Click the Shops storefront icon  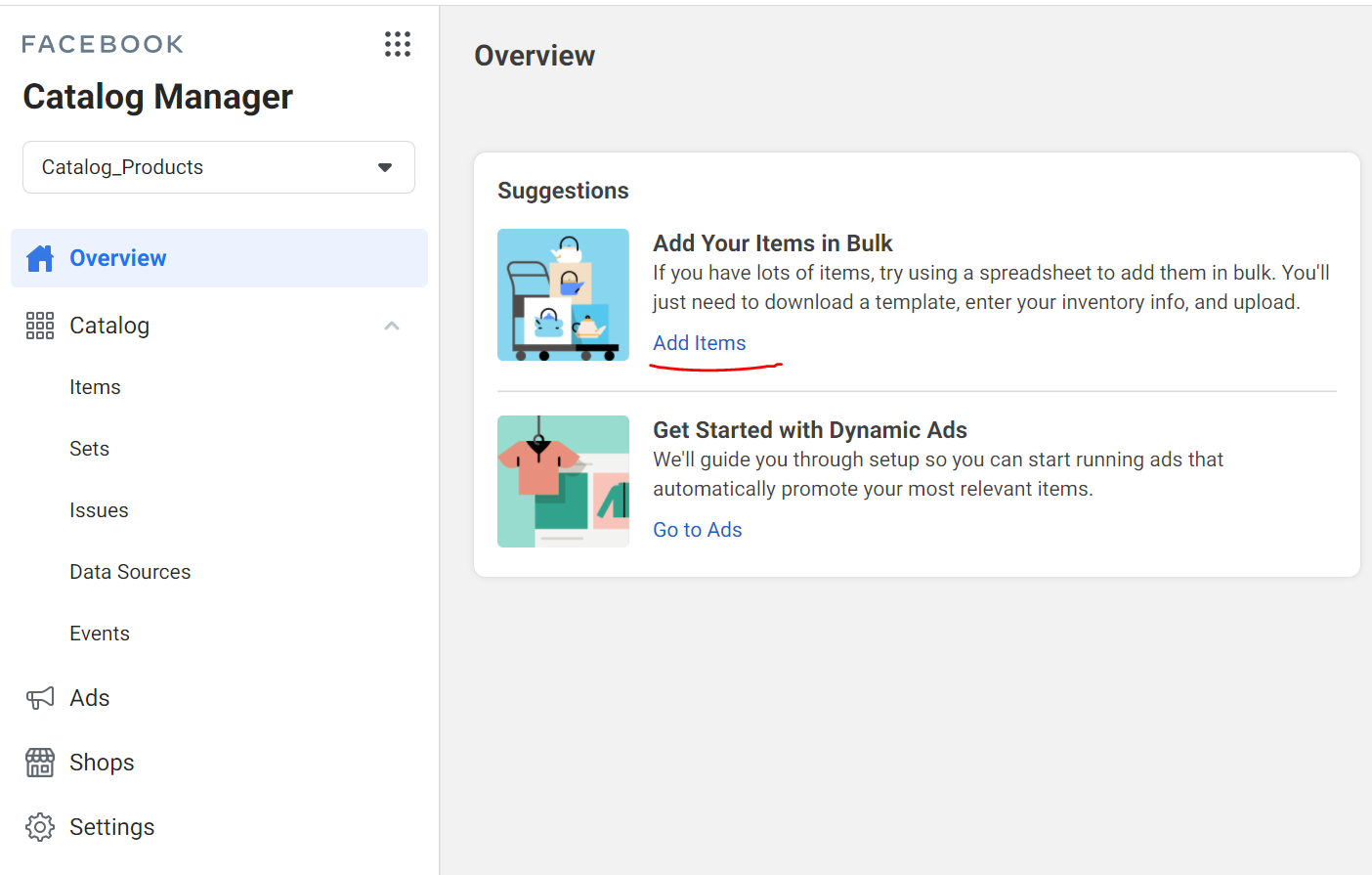(x=40, y=763)
